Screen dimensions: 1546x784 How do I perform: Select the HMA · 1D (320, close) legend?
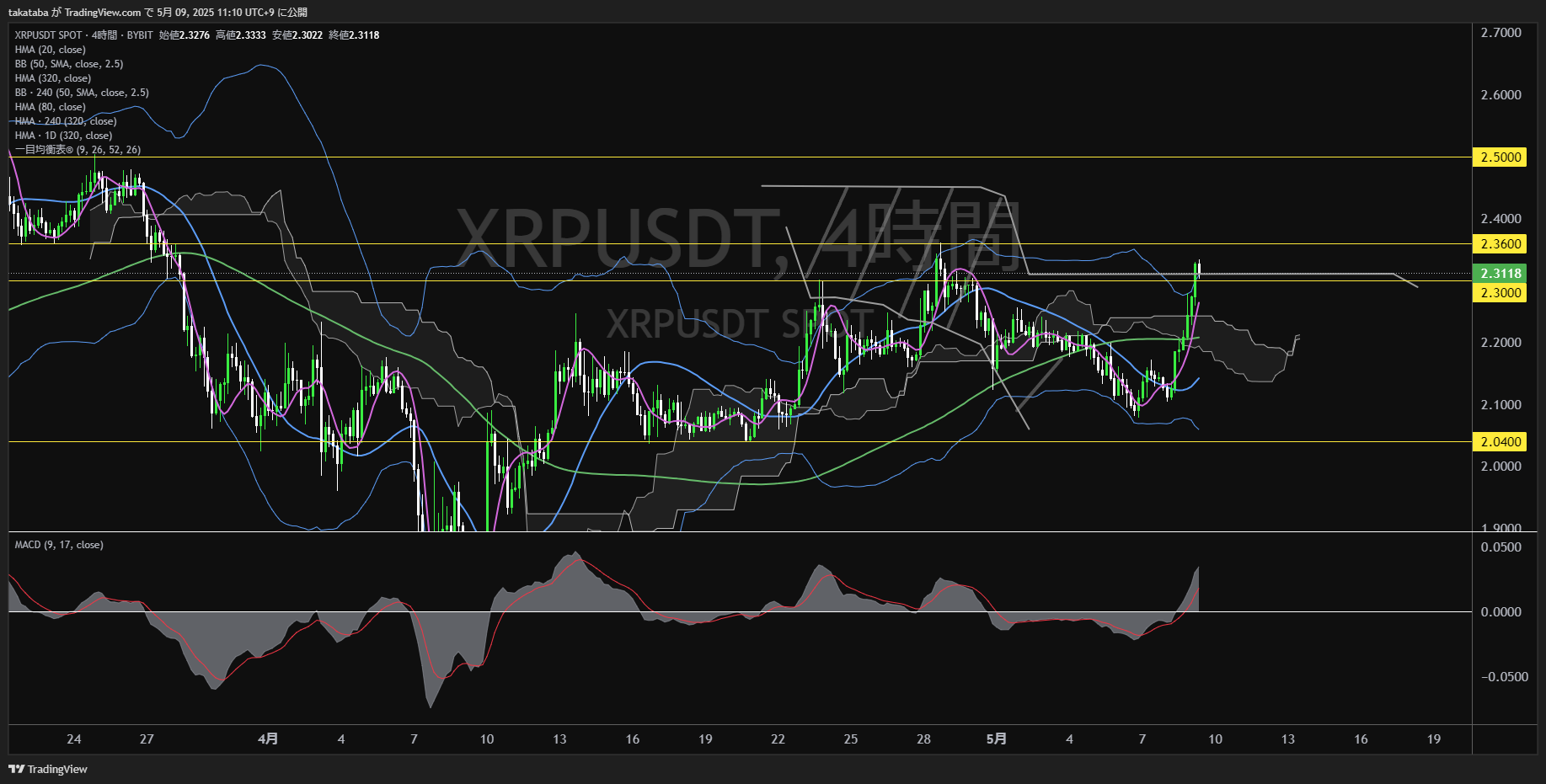coord(63,136)
